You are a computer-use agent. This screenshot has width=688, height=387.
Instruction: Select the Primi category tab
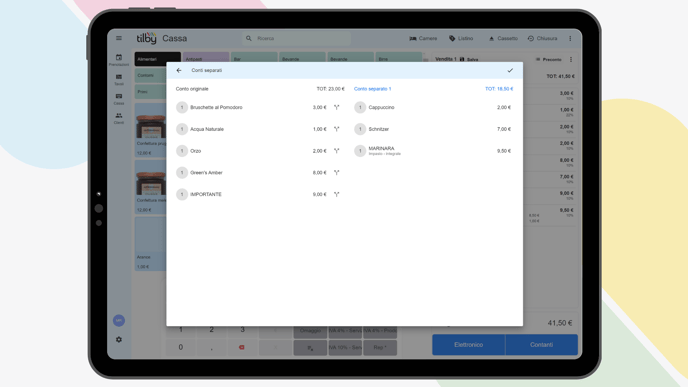coord(150,92)
